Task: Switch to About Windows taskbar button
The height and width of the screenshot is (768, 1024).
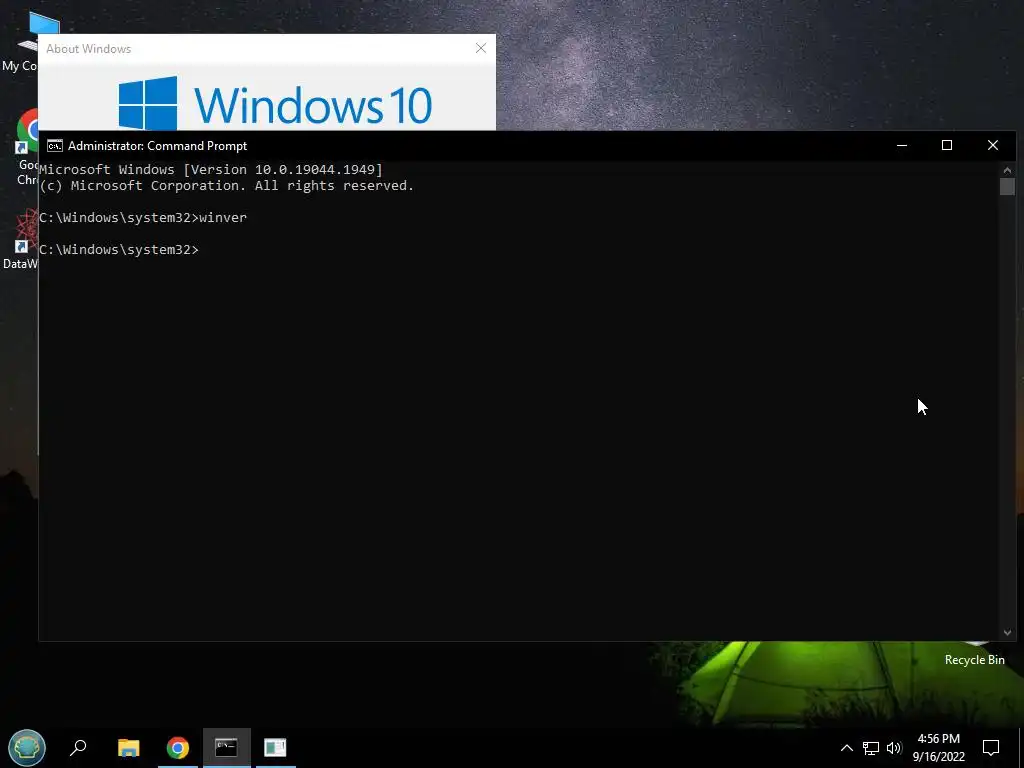Action: point(276,747)
